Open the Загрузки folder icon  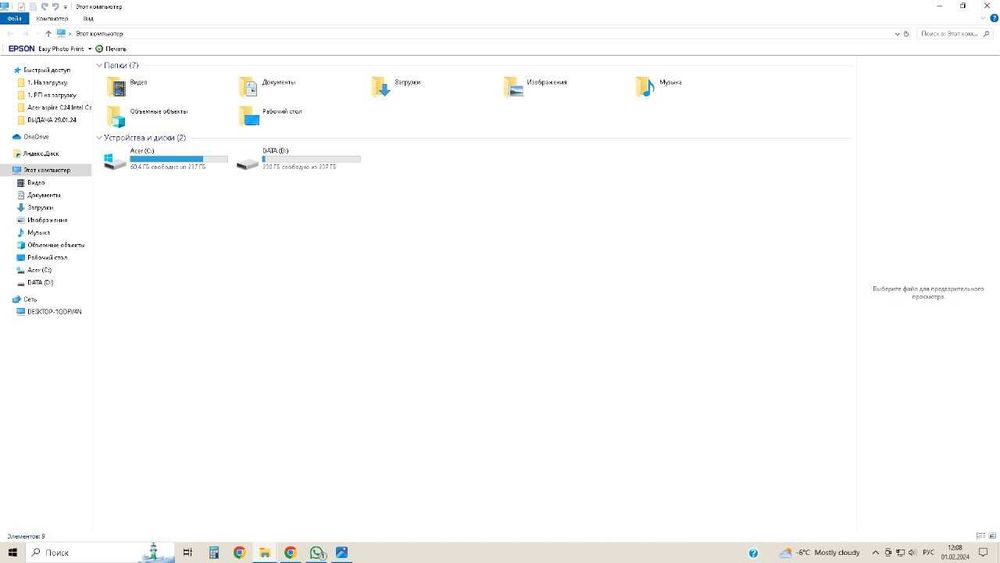point(381,87)
